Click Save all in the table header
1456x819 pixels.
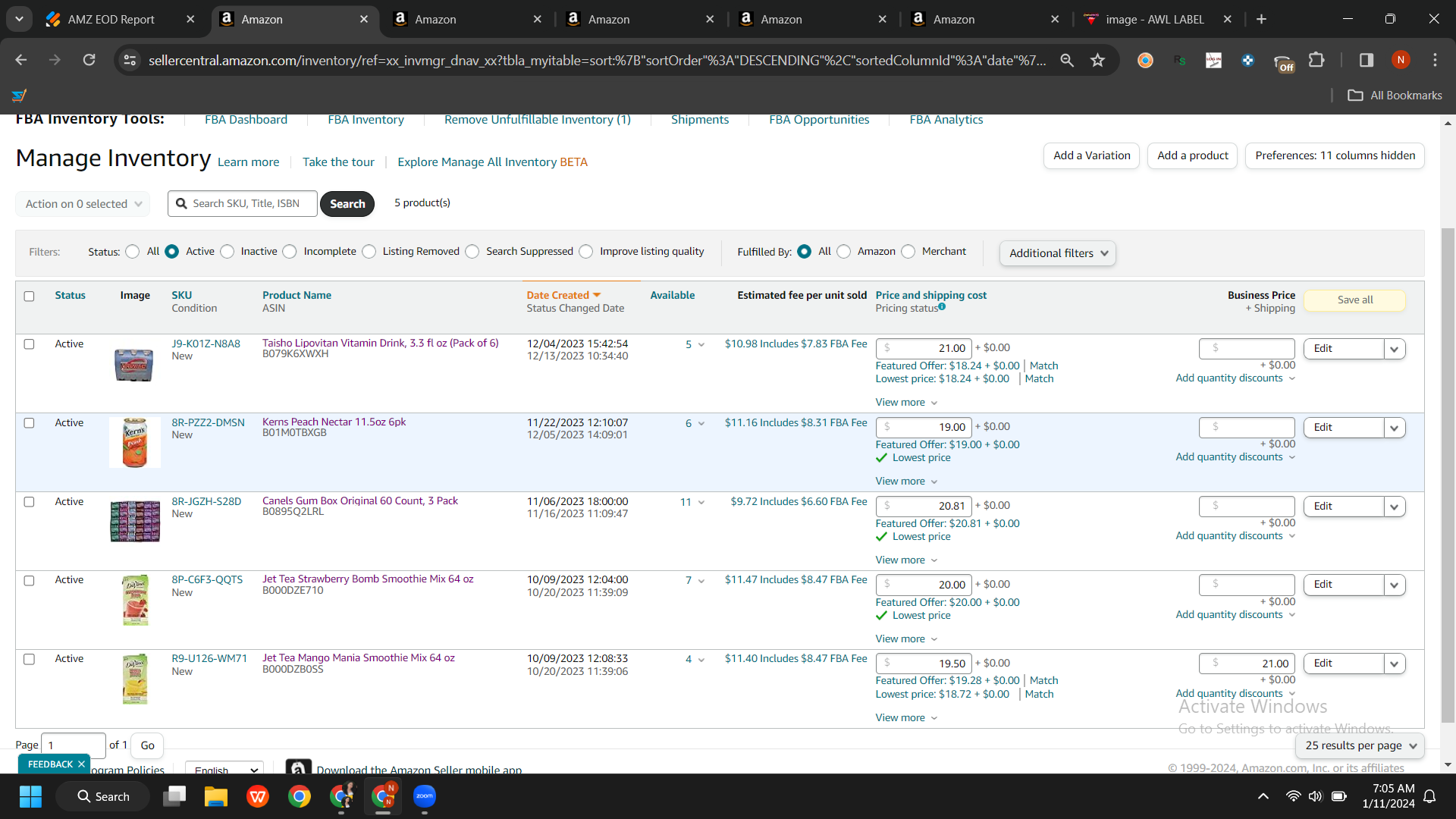pyautogui.click(x=1354, y=300)
